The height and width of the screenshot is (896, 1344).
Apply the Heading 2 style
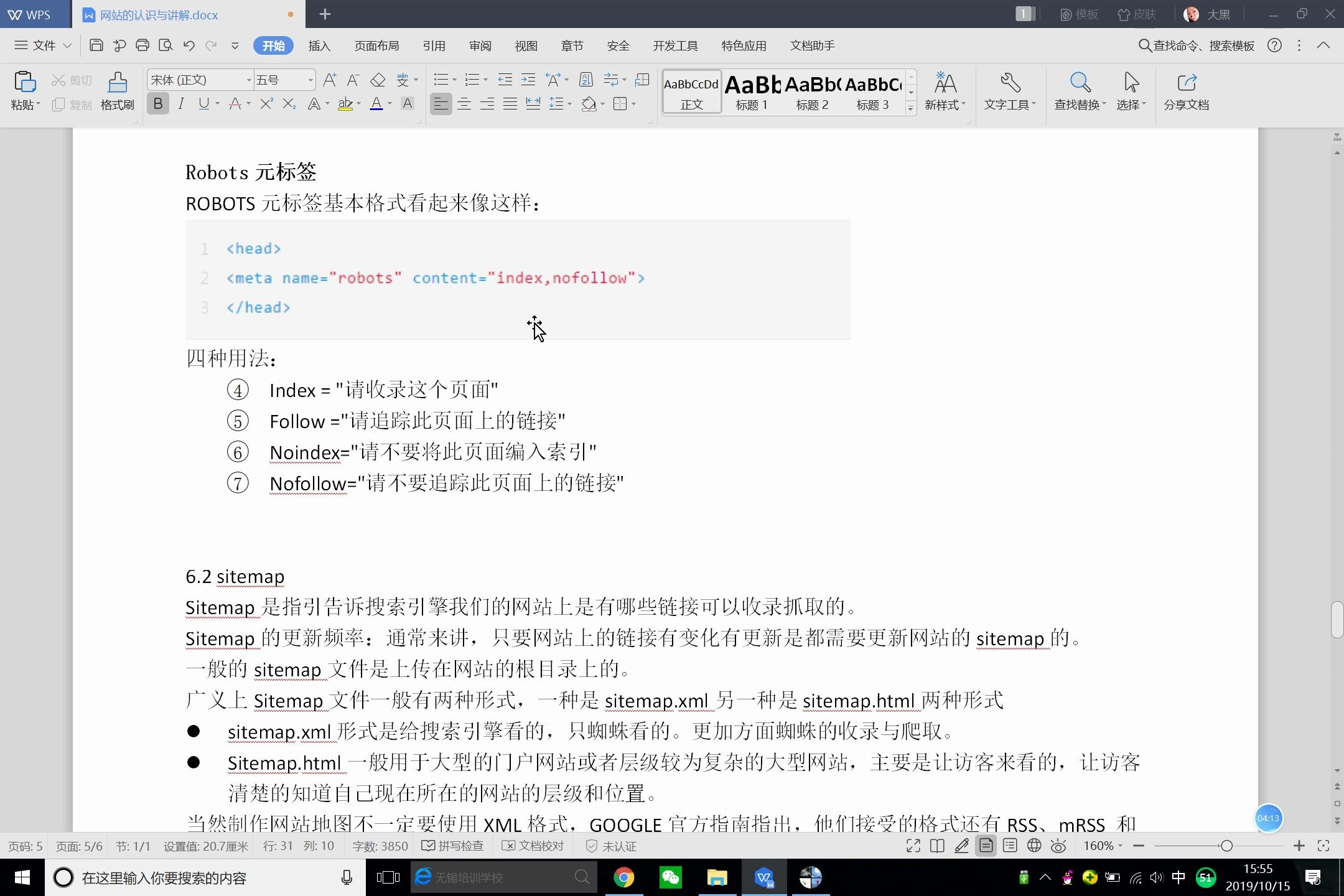pos(813,91)
